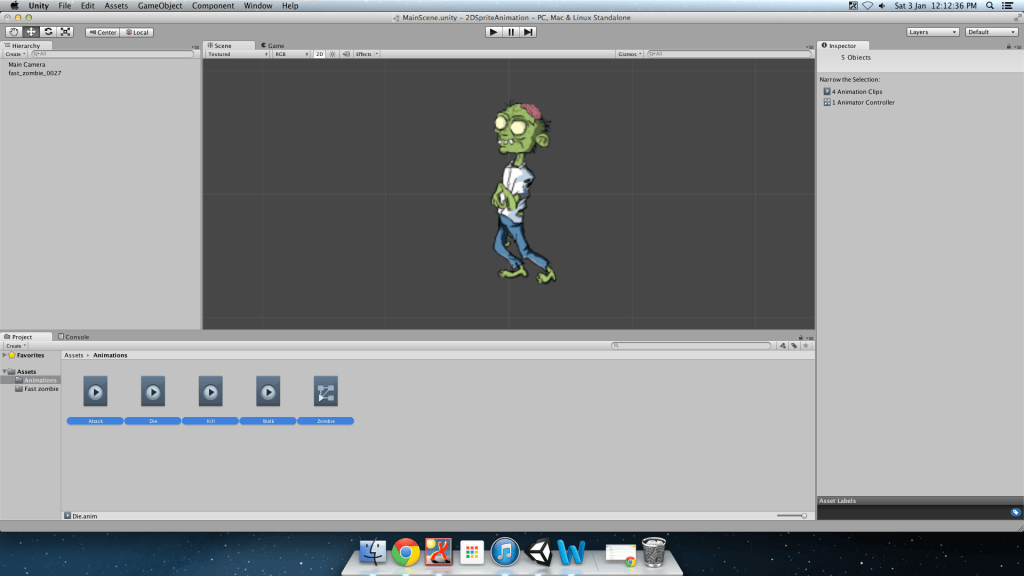Narrow selection to 4 Animation Clips
The width and height of the screenshot is (1024, 576).
click(x=853, y=92)
